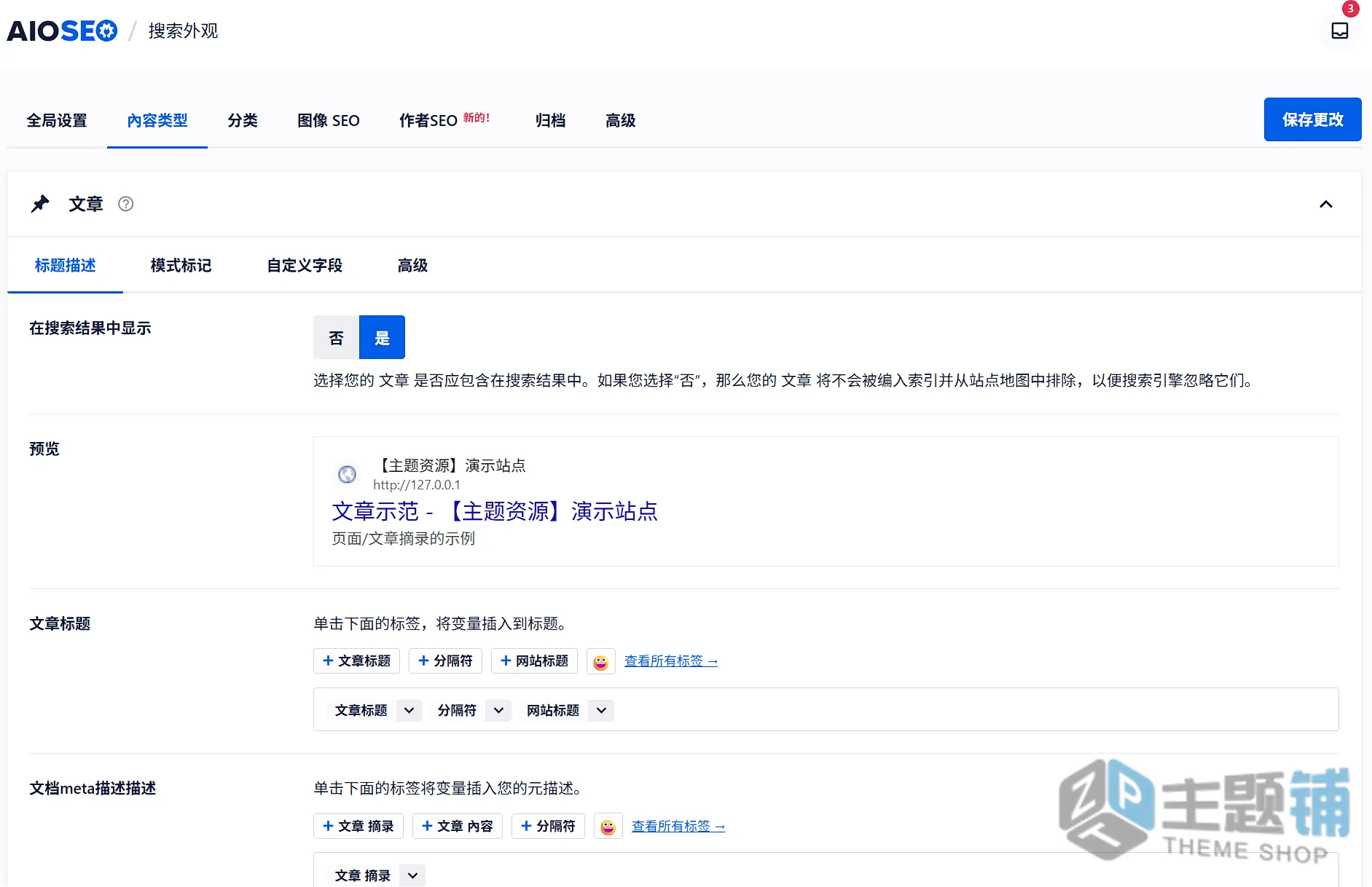Insert the 分隔符 tag into title
Screen dimensions: 1372x887
(x=445, y=661)
